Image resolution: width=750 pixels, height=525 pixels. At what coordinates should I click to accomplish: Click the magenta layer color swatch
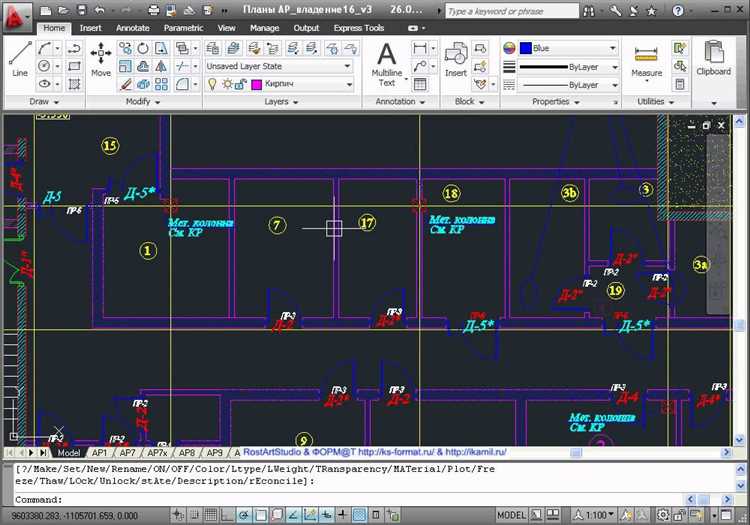tap(256, 85)
